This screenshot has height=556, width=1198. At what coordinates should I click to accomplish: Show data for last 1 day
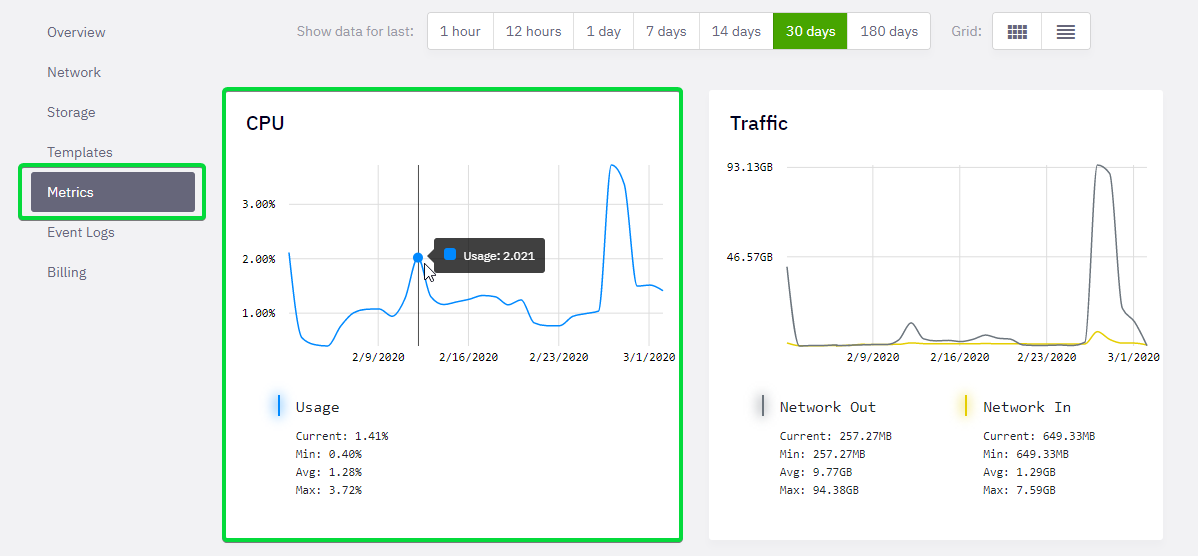(604, 31)
